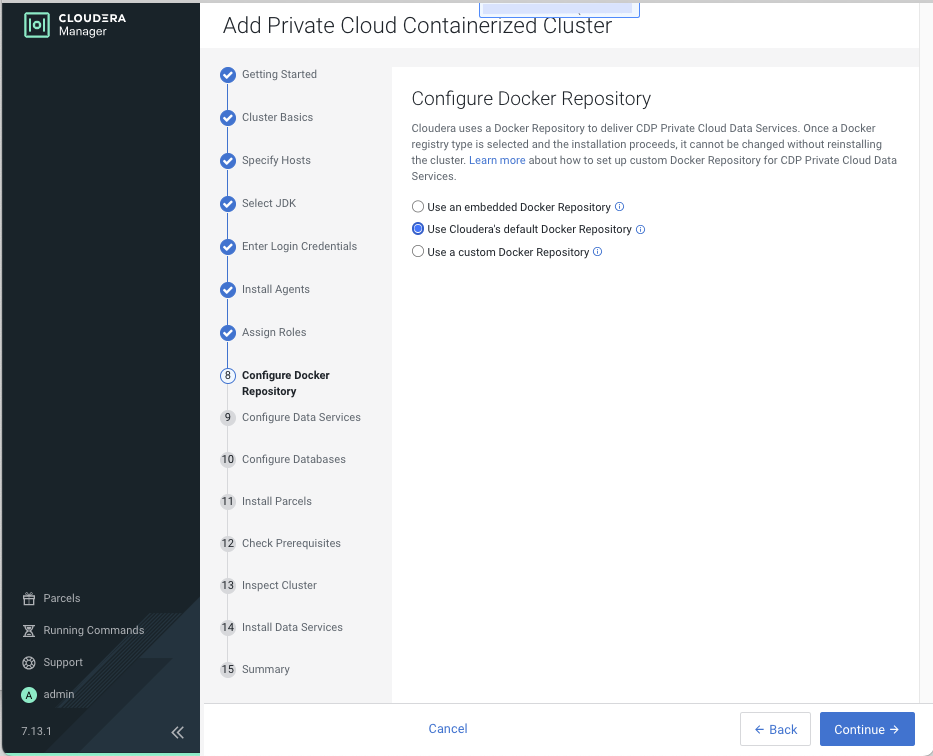Screen dimensions: 933x756
Task: Click the step 13 number badge
Action: (x=228, y=585)
